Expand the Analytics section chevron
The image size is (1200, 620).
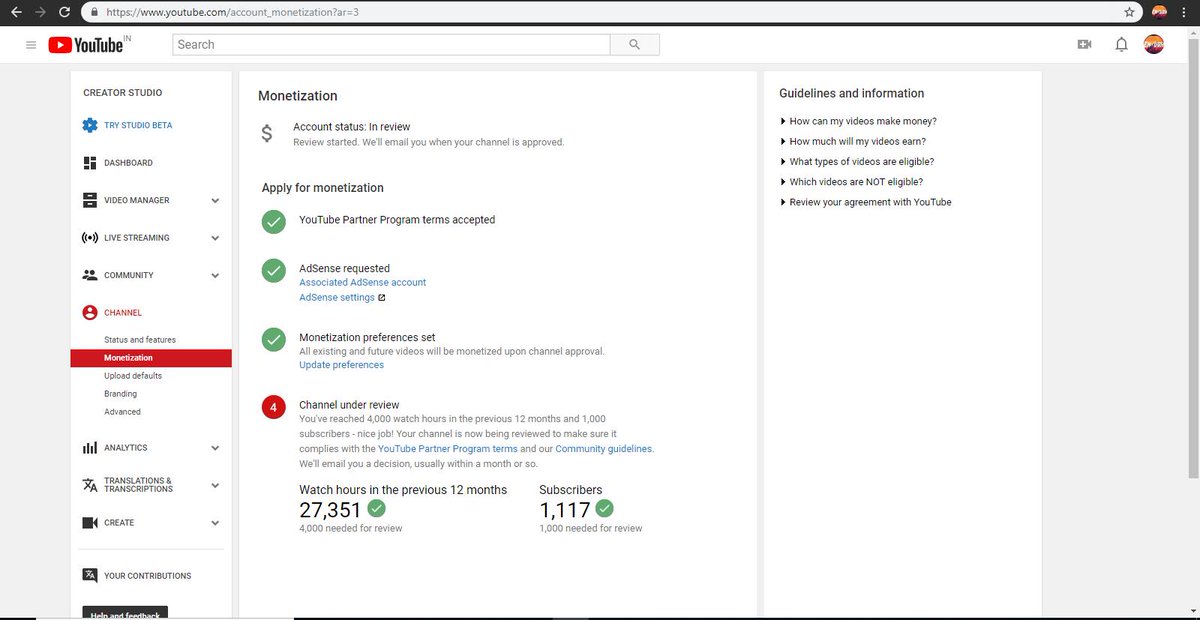pyautogui.click(x=215, y=448)
